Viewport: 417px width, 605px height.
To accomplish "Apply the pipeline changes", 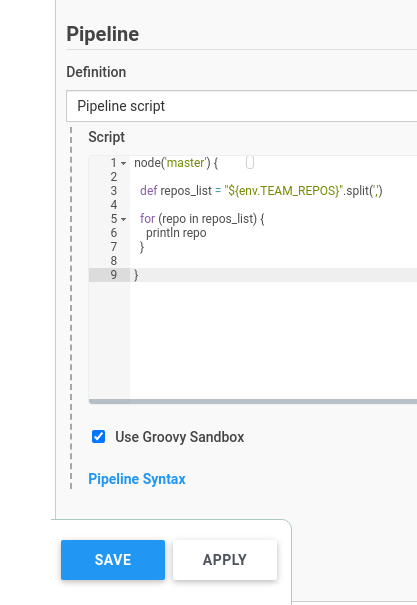I will (x=225, y=560).
